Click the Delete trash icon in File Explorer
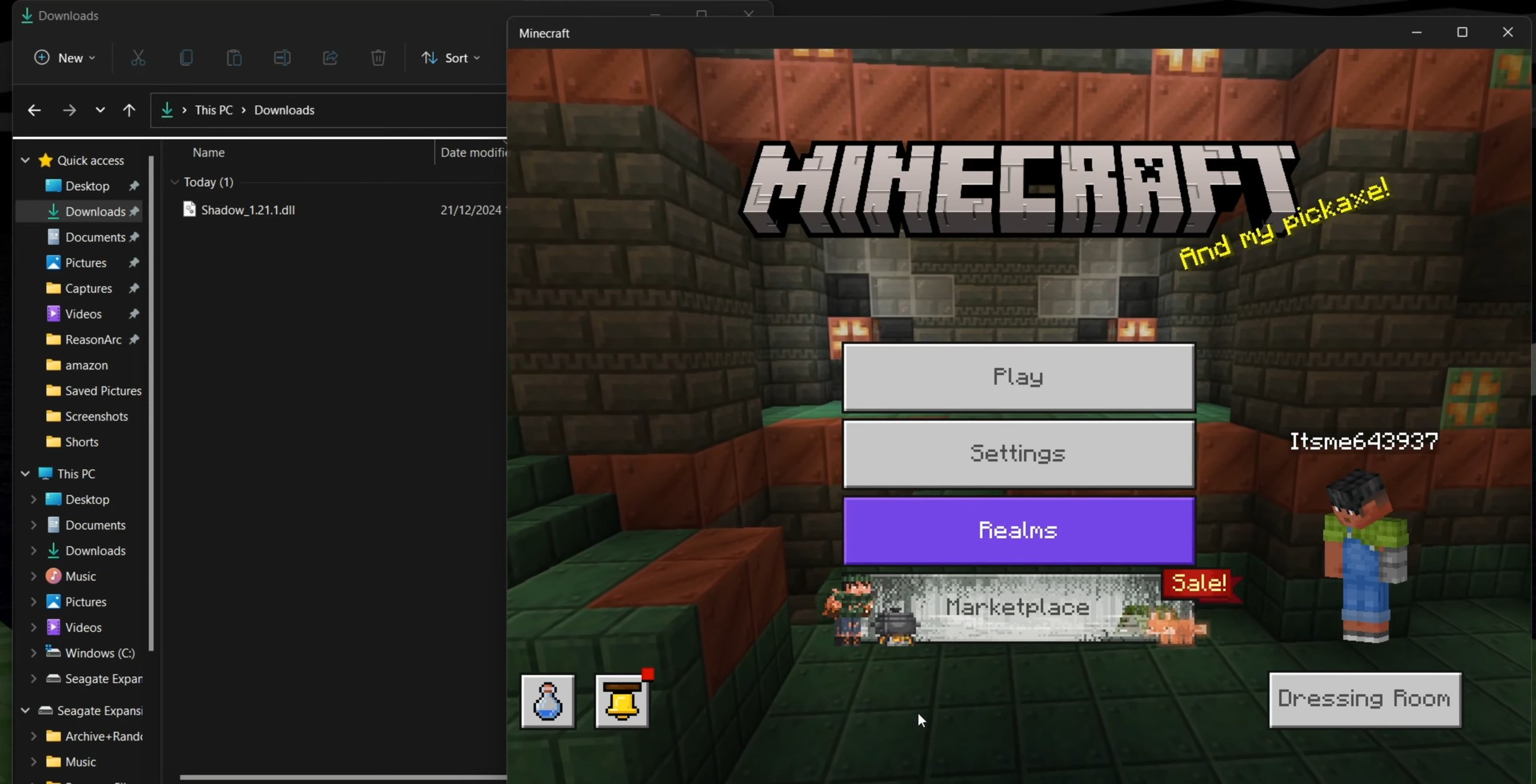 [x=378, y=58]
